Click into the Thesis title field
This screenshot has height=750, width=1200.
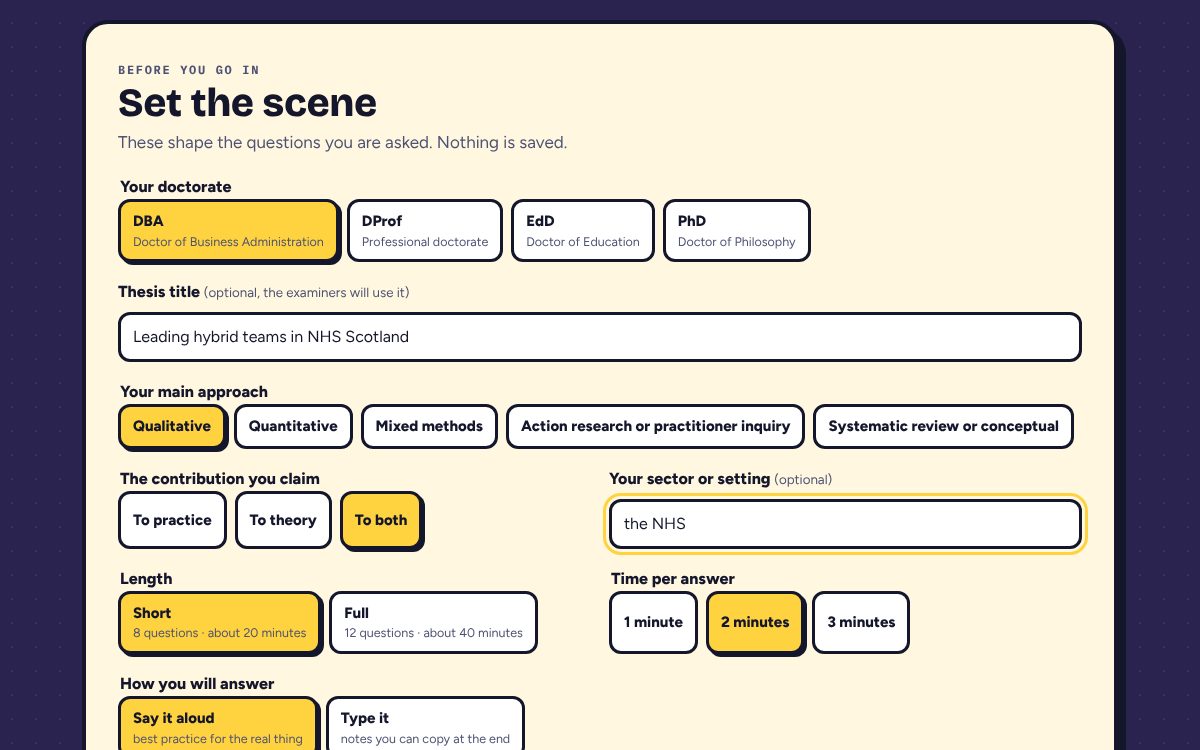tap(600, 337)
